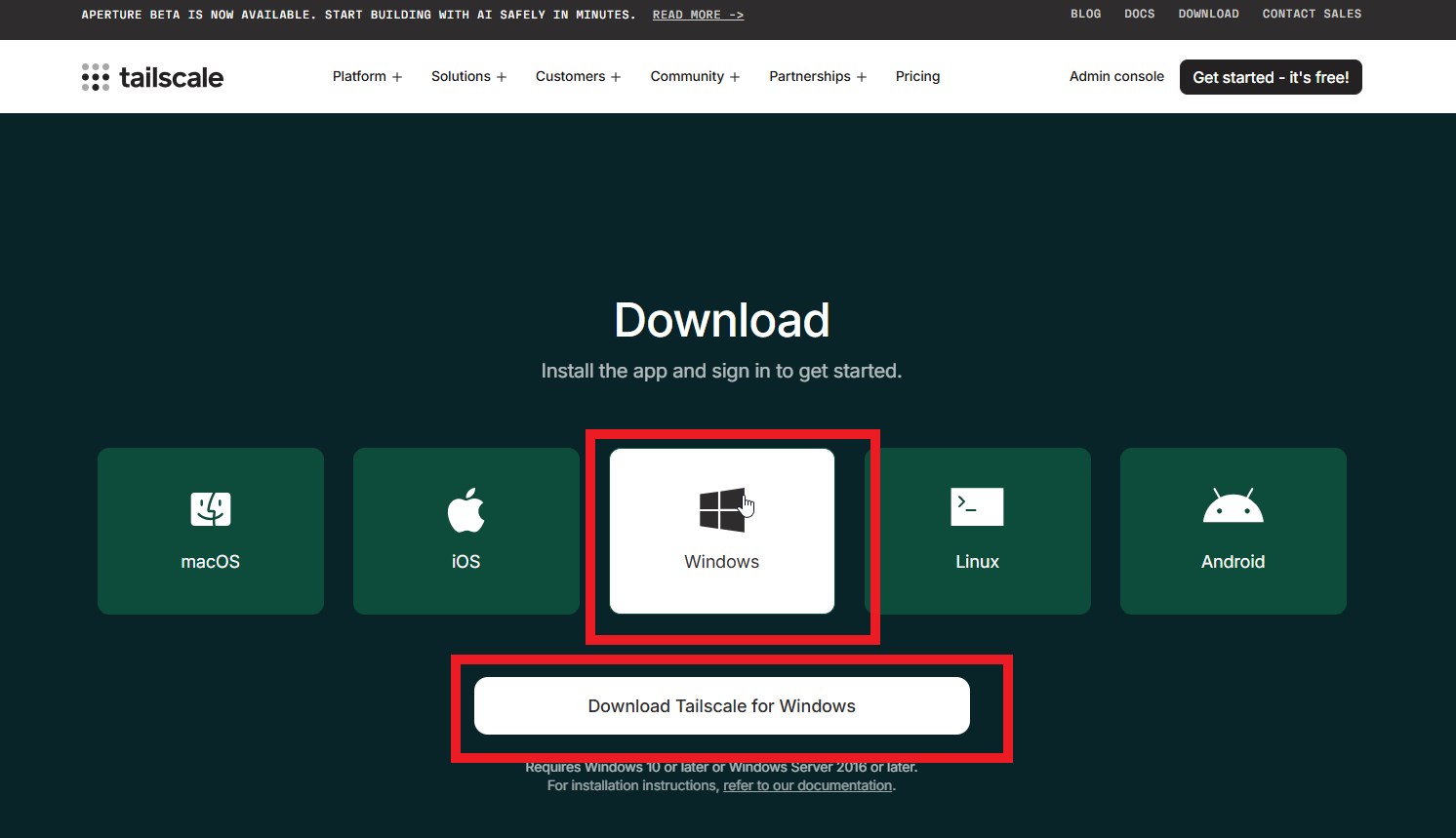Click Get started - it's free! button

pyautogui.click(x=1271, y=77)
